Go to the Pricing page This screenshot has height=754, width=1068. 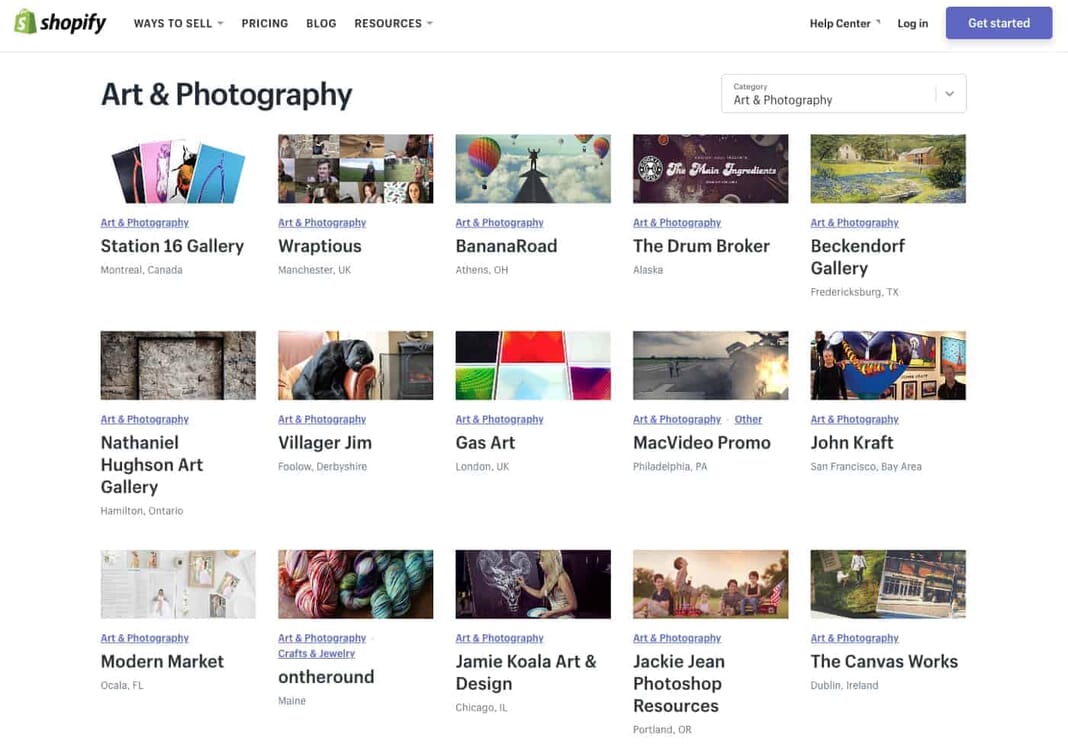tap(264, 23)
